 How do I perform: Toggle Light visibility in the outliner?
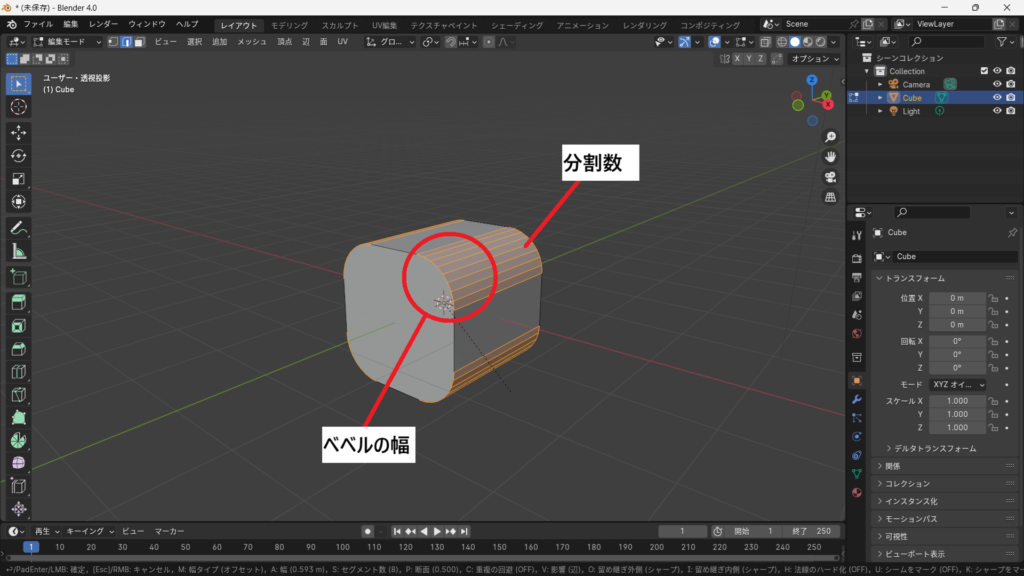click(997, 111)
